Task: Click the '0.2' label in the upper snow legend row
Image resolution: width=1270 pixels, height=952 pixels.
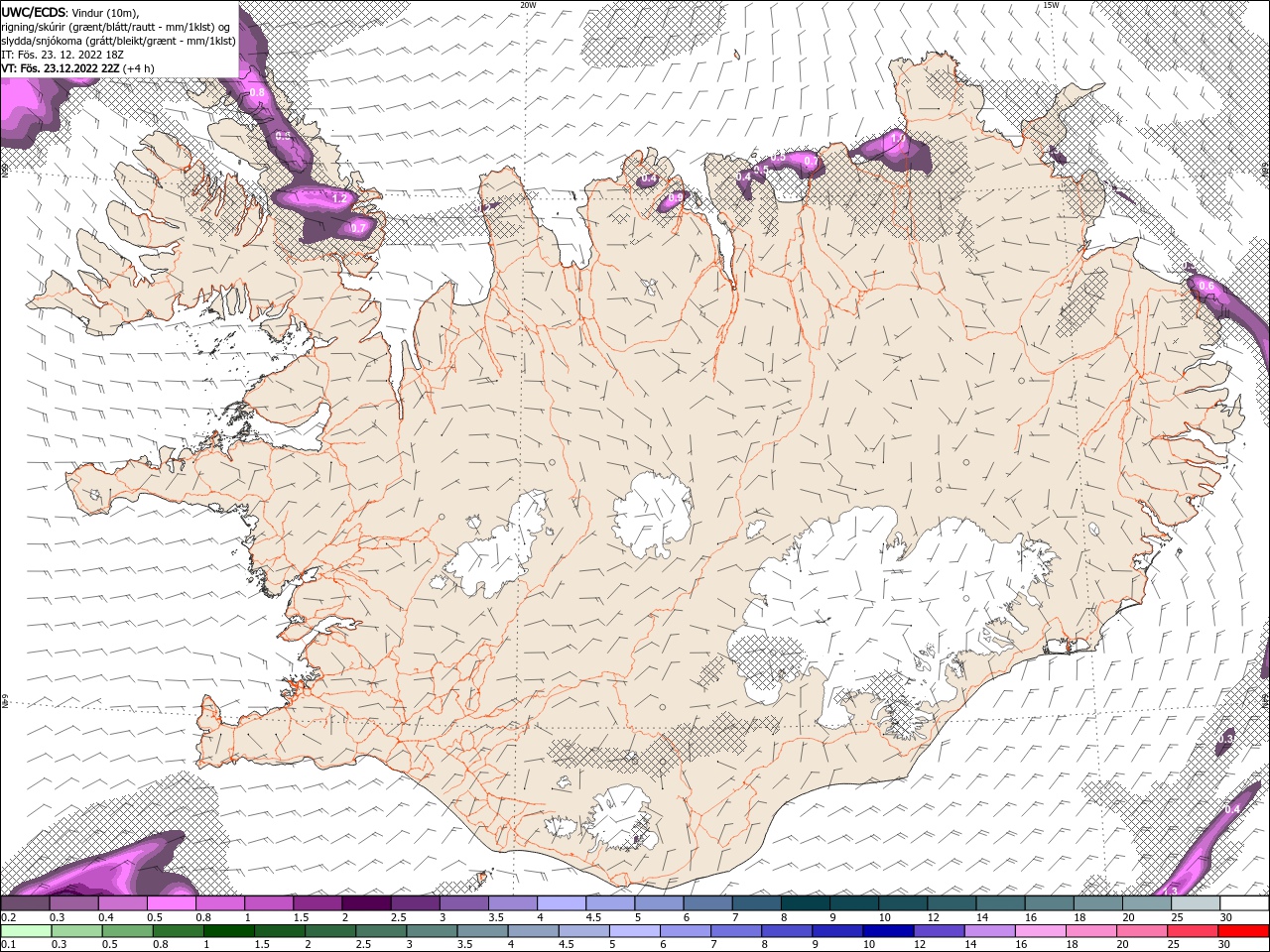Action: click(x=8, y=917)
